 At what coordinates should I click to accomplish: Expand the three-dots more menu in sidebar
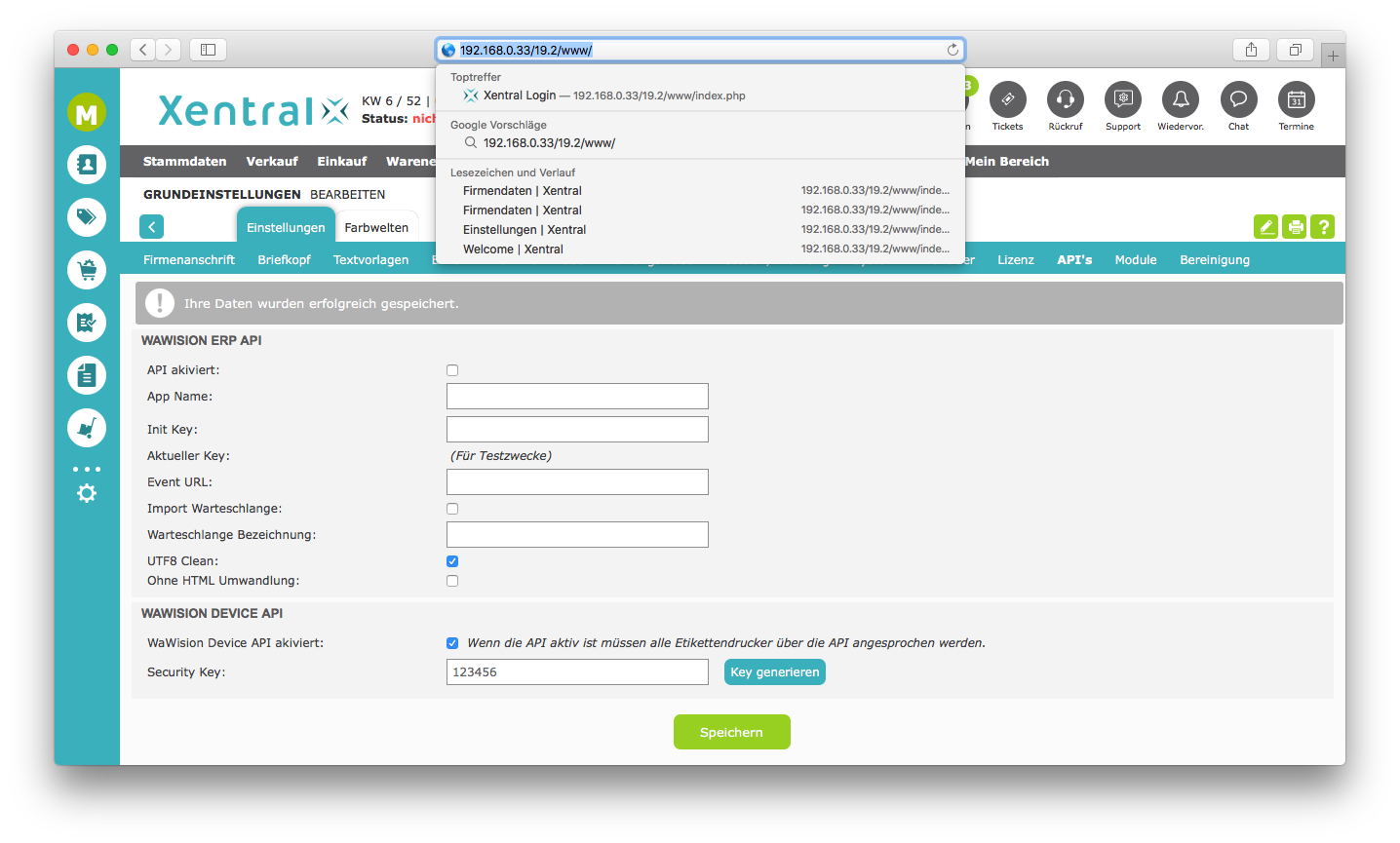87,469
